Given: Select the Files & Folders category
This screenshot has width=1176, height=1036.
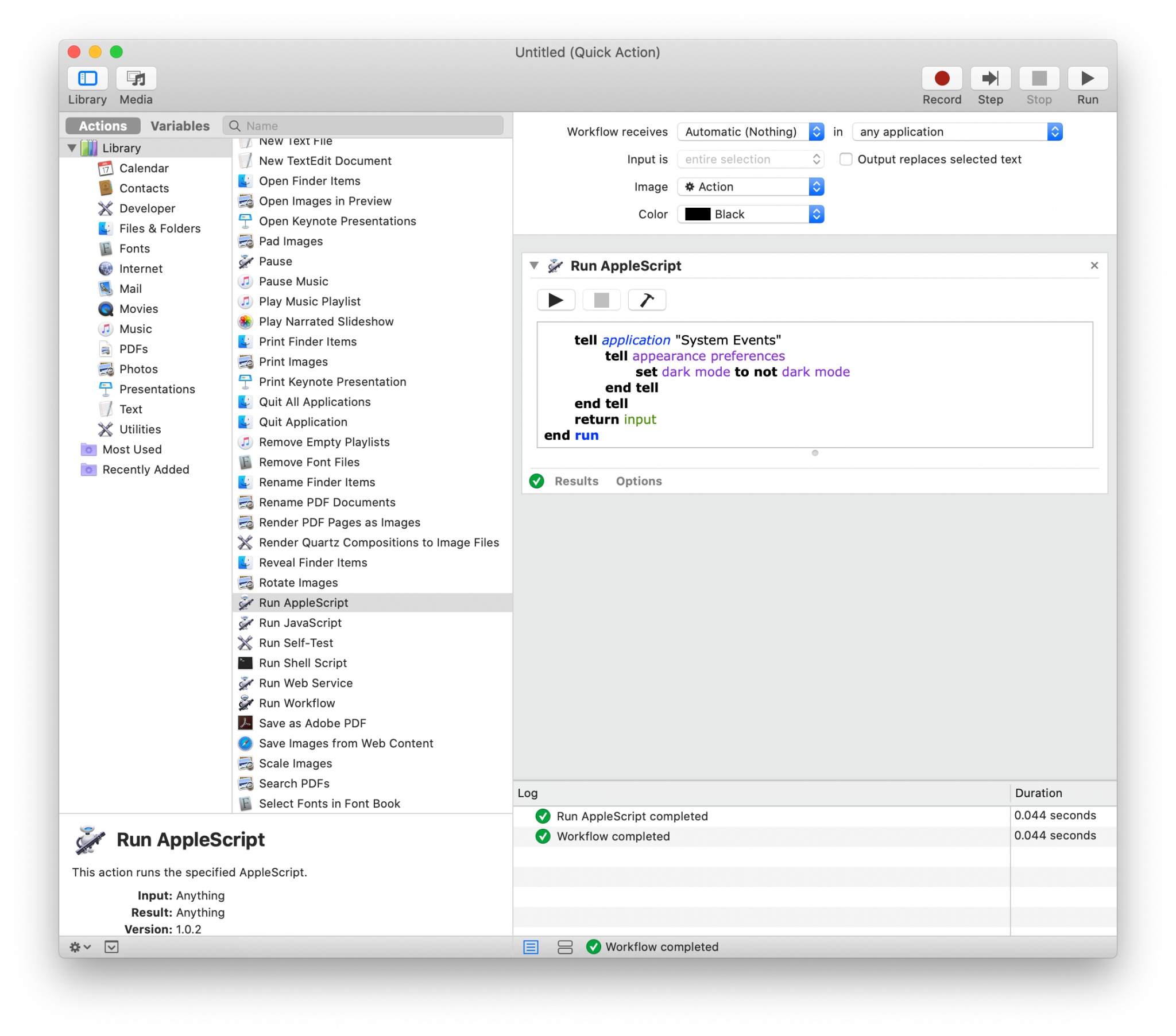Looking at the screenshot, I should point(160,228).
